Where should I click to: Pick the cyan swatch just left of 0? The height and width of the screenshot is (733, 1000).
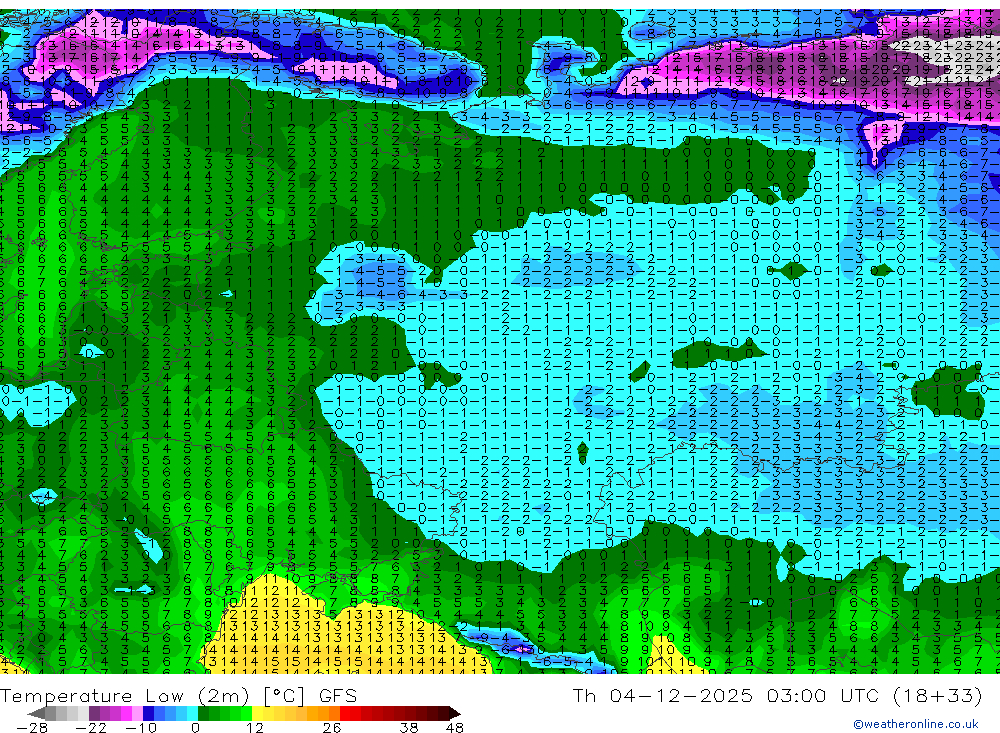tap(193, 714)
